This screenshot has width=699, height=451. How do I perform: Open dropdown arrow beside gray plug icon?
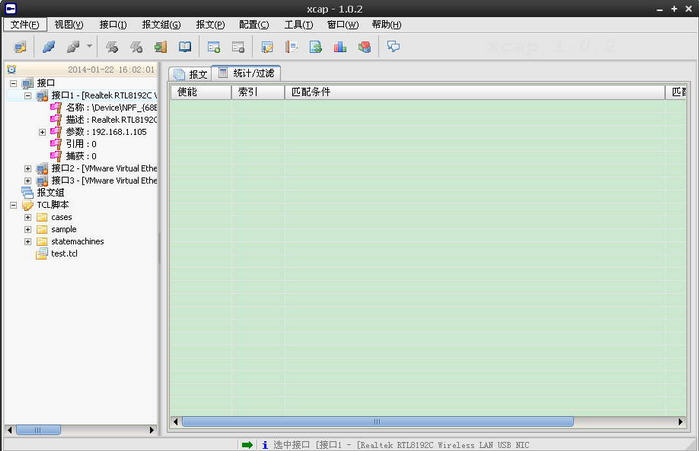[89, 46]
